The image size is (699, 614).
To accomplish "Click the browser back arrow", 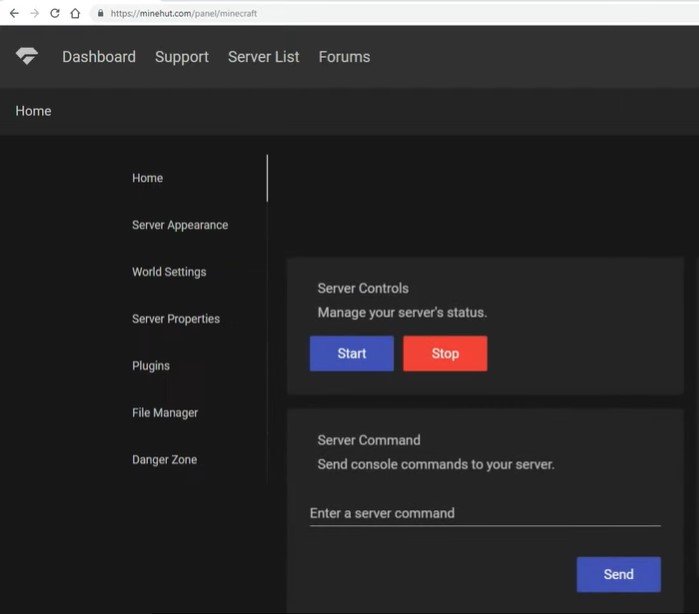I will pyautogui.click(x=14, y=13).
